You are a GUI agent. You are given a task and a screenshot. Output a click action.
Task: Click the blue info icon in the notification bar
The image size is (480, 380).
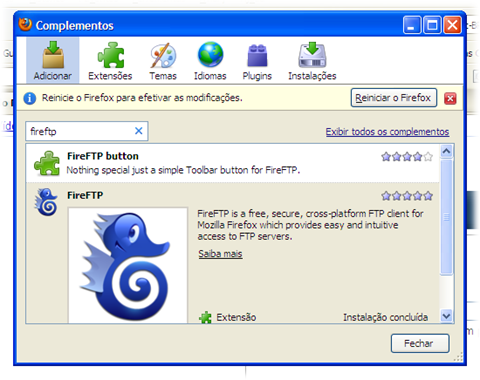(30, 98)
